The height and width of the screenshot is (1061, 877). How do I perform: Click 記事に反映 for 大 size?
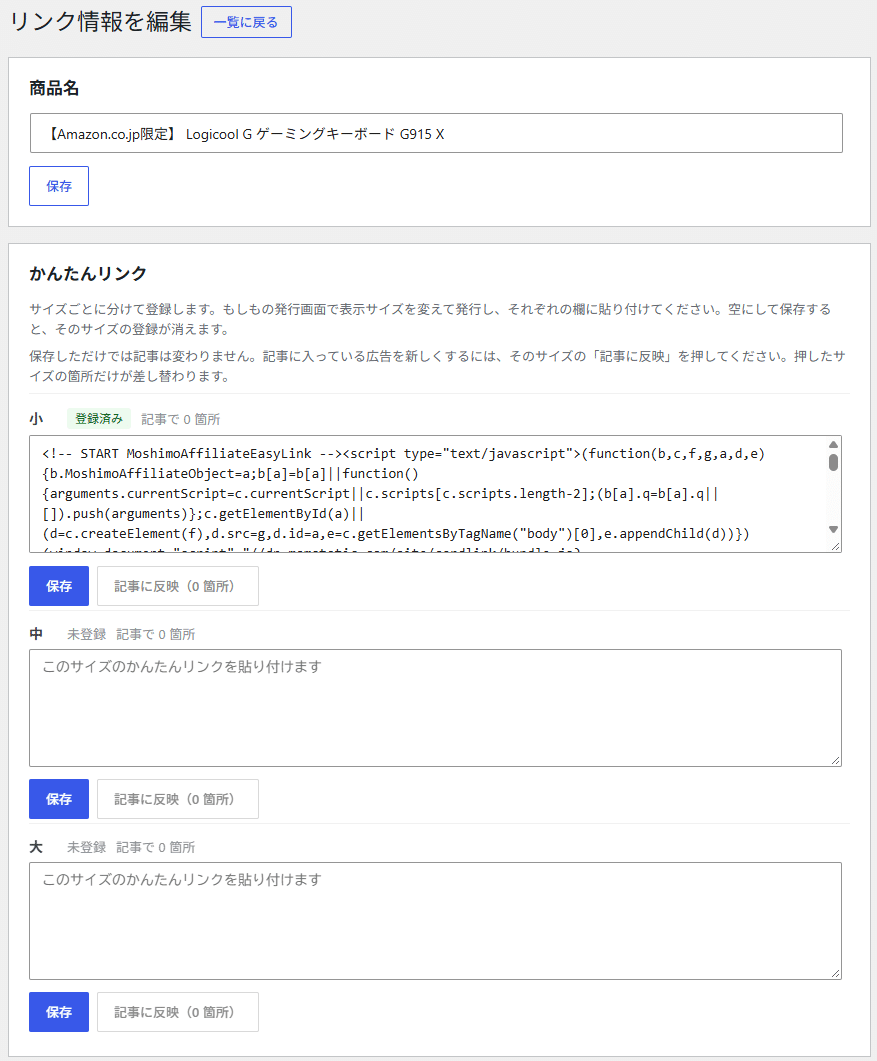(178, 1012)
